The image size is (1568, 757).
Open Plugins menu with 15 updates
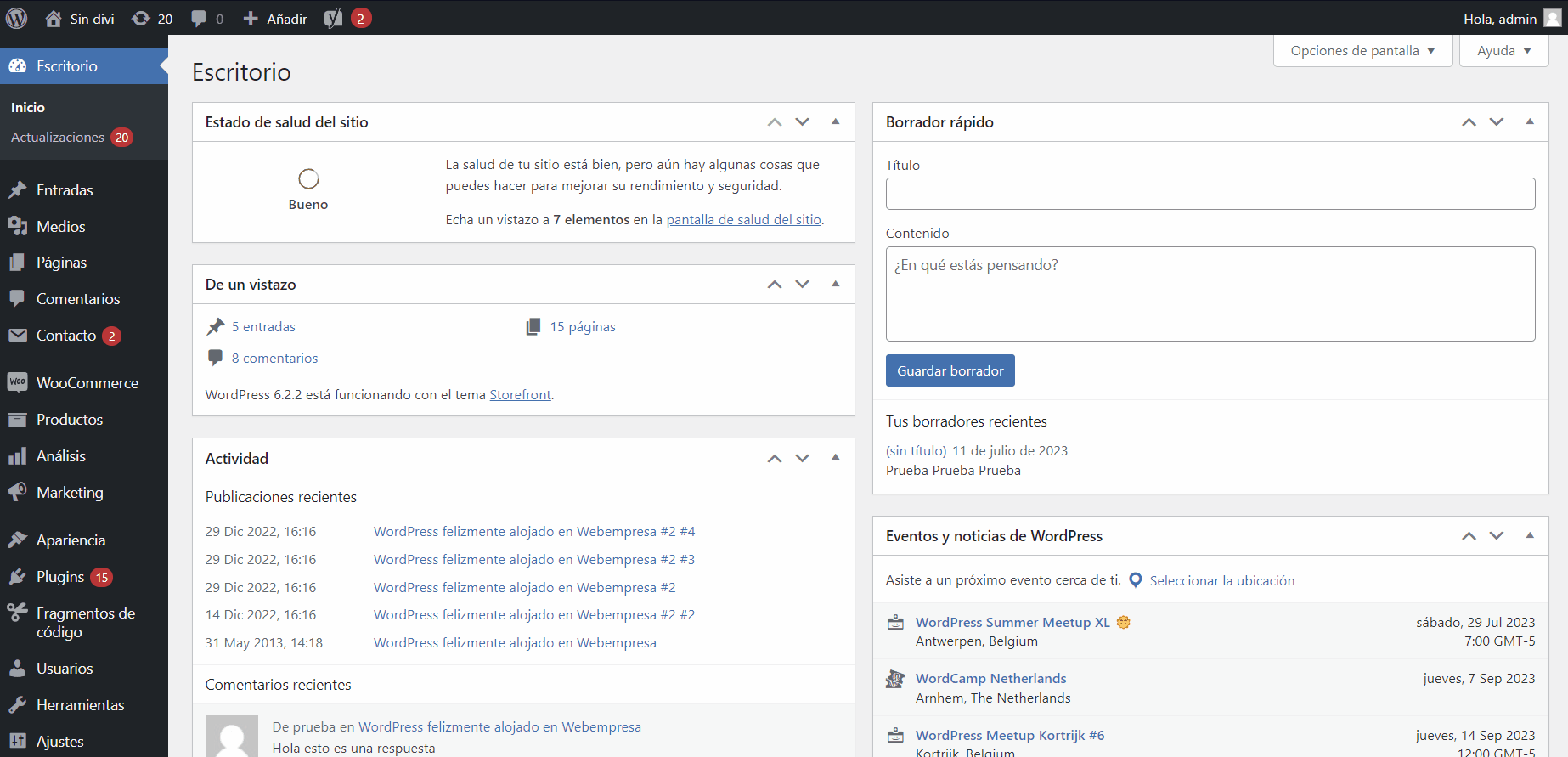(x=60, y=577)
